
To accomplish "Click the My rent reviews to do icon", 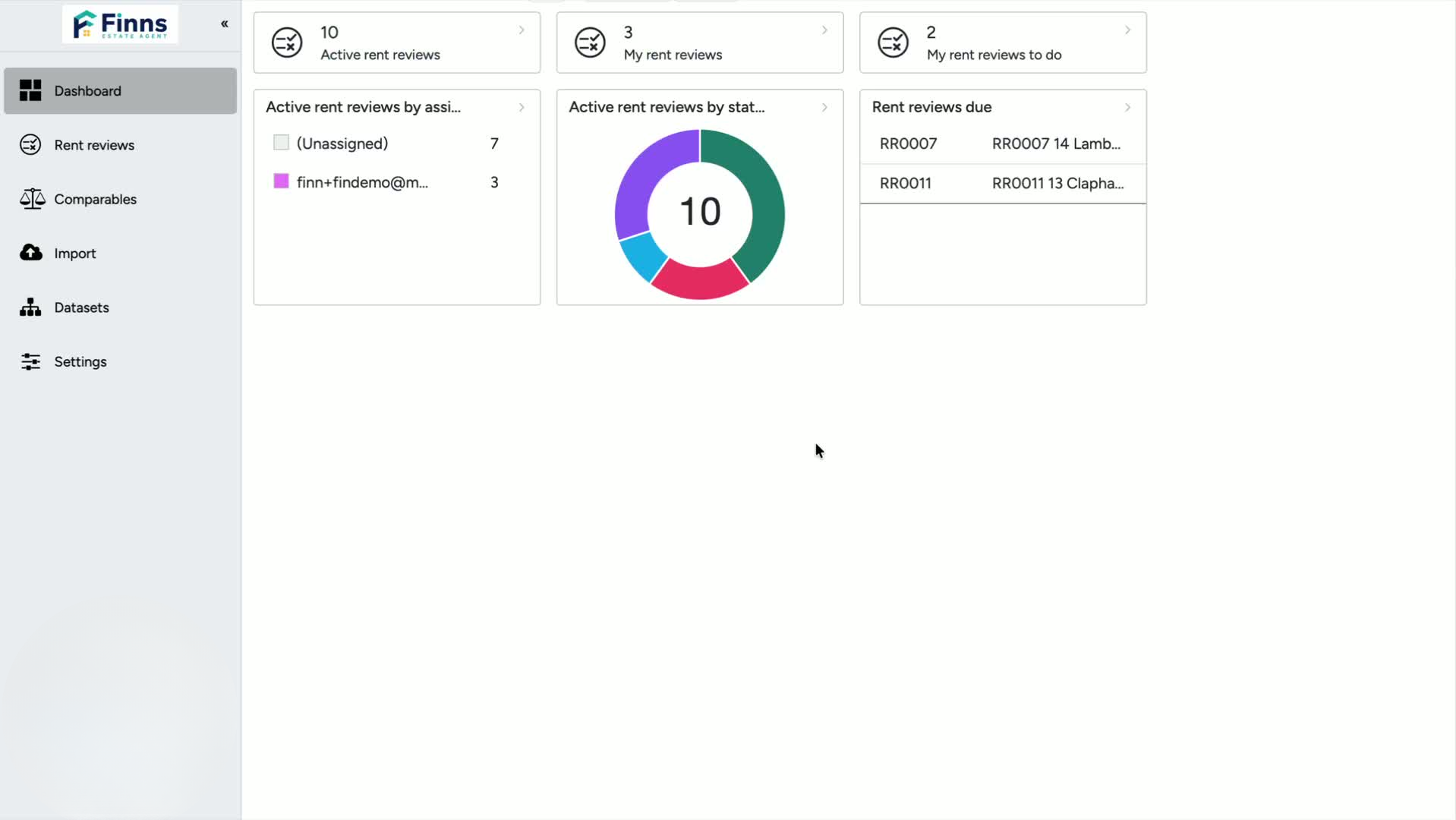I will click(x=893, y=43).
